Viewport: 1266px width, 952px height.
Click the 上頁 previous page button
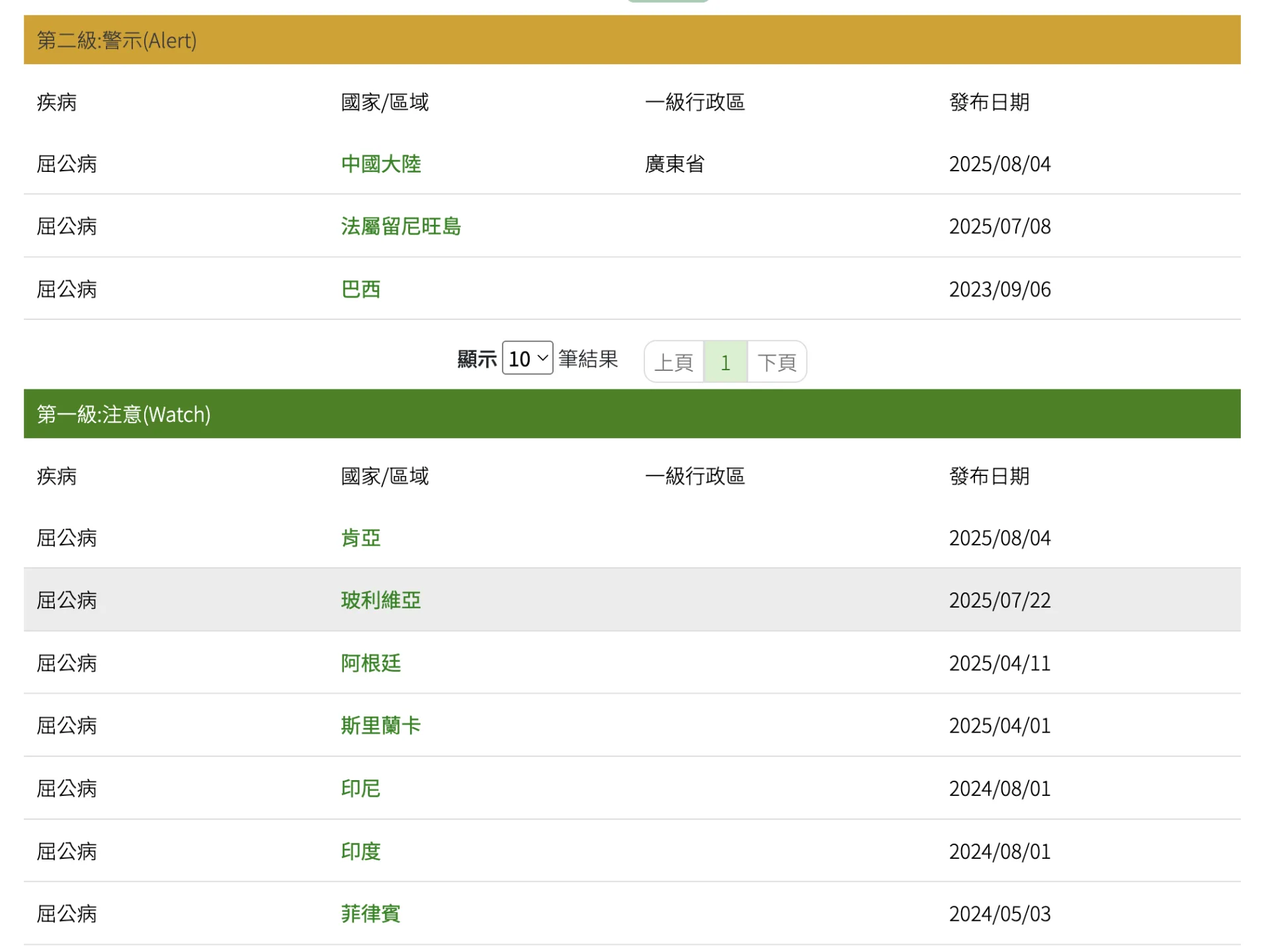coord(673,362)
